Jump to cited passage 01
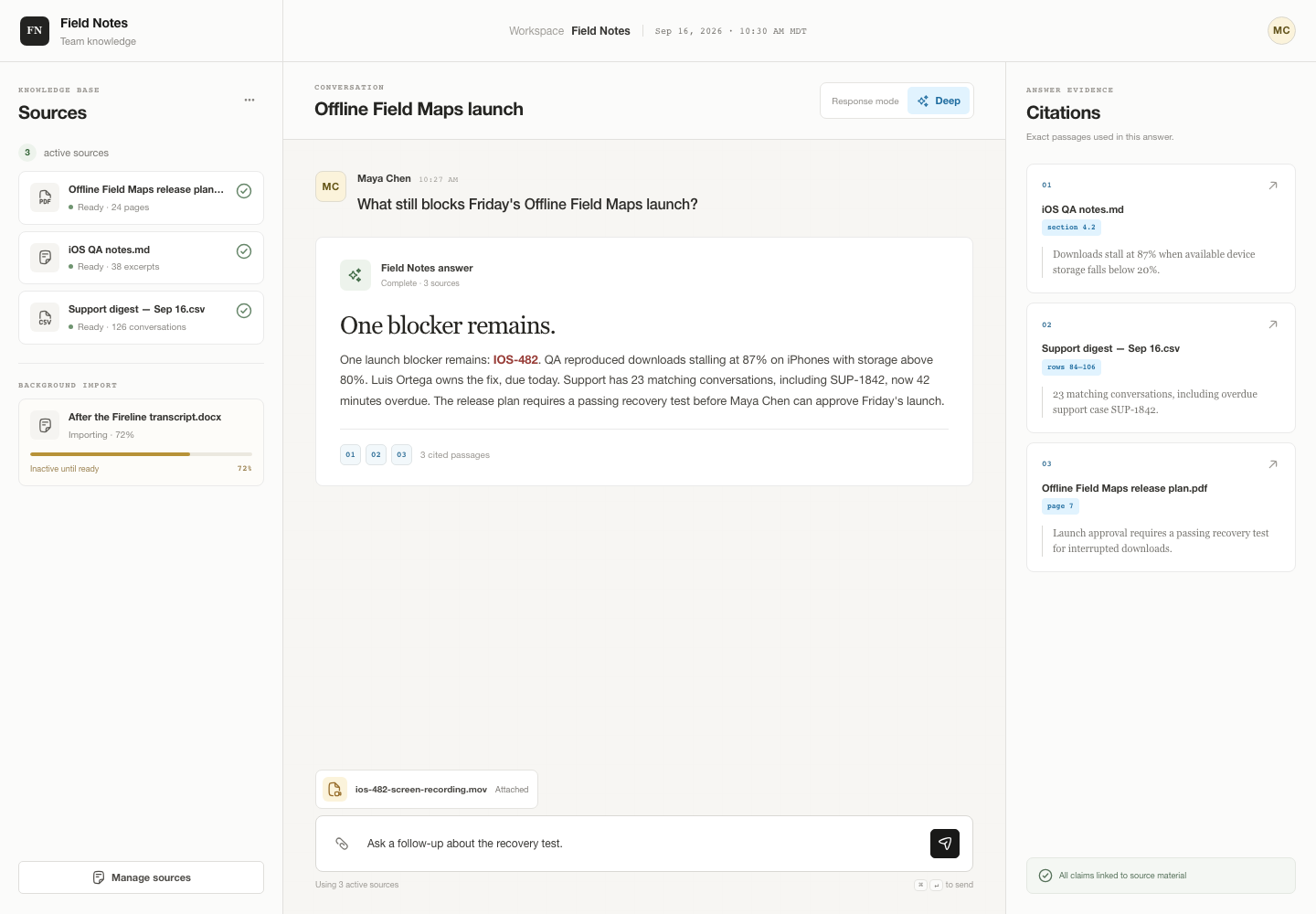This screenshot has height=914, width=1316. point(350,454)
